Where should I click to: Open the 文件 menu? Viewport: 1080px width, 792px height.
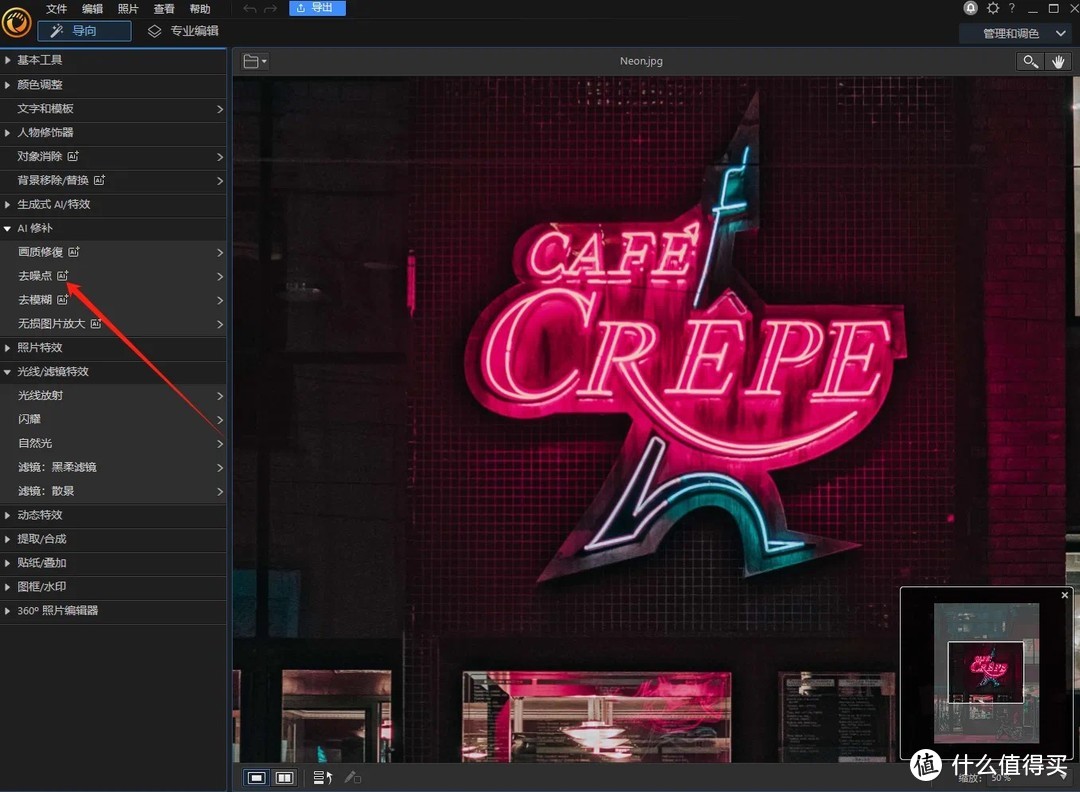[x=56, y=9]
